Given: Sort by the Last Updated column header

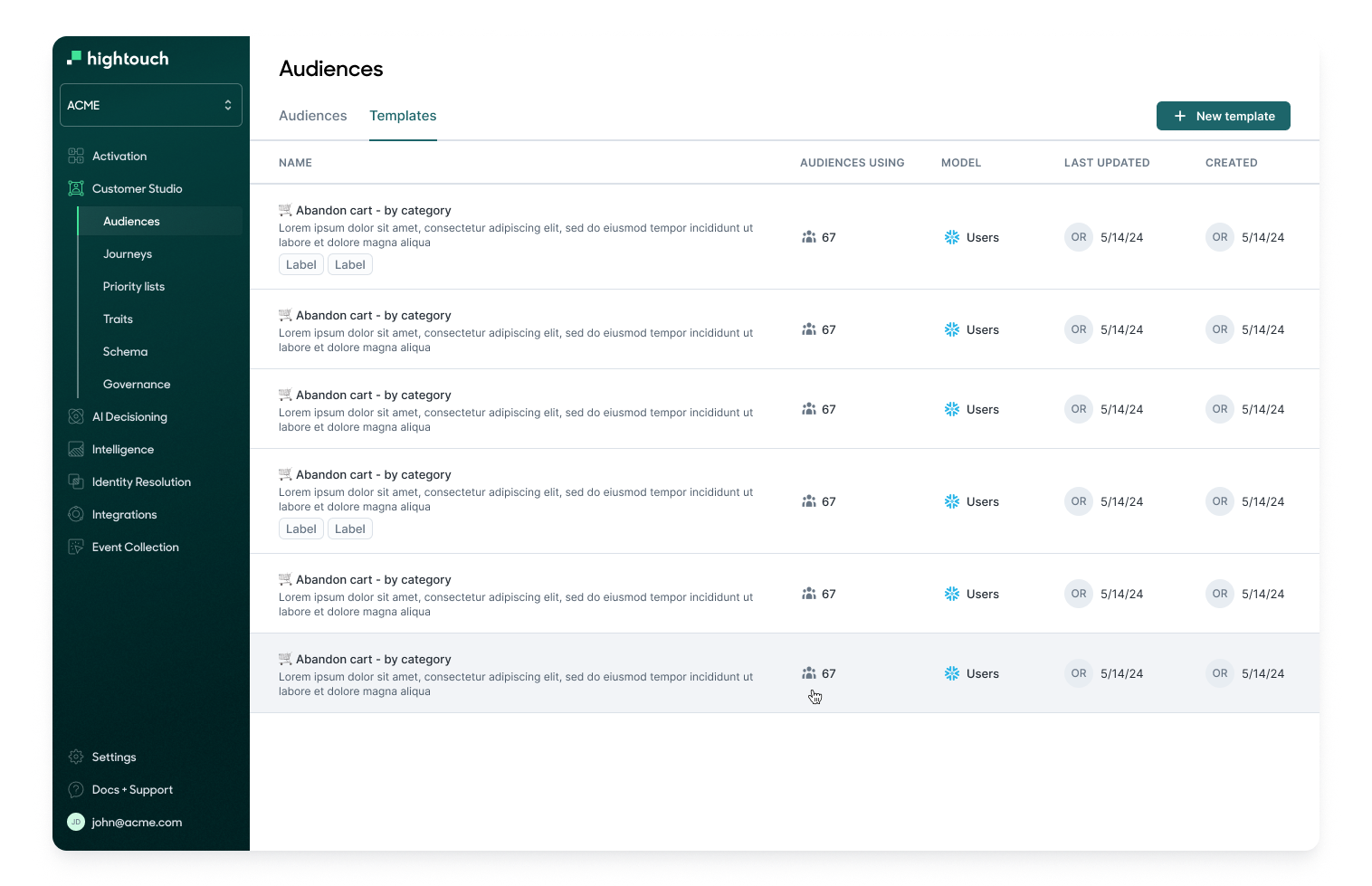Looking at the screenshot, I should pos(1106,163).
